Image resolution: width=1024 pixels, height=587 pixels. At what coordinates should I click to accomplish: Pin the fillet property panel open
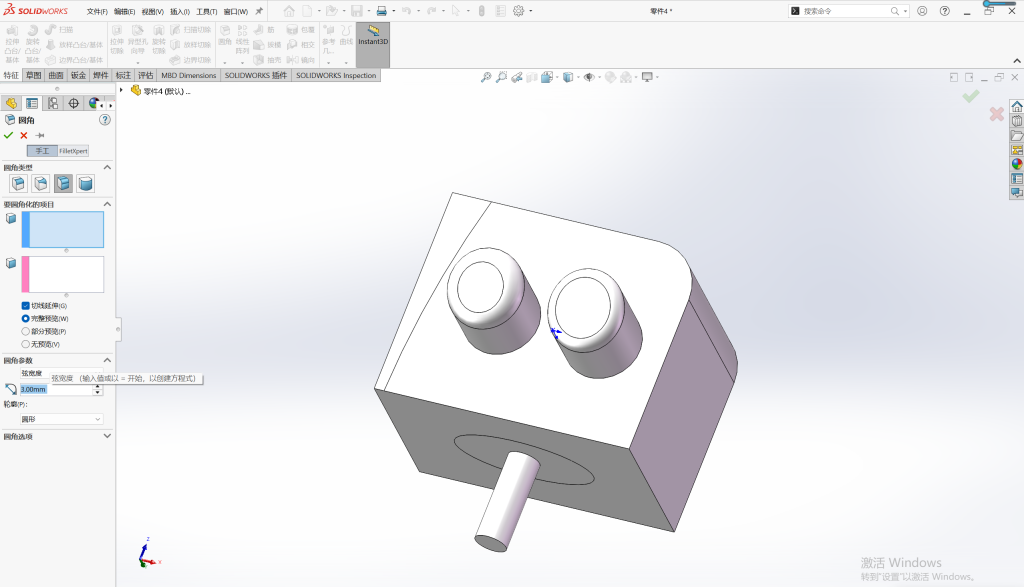click(40, 135)
